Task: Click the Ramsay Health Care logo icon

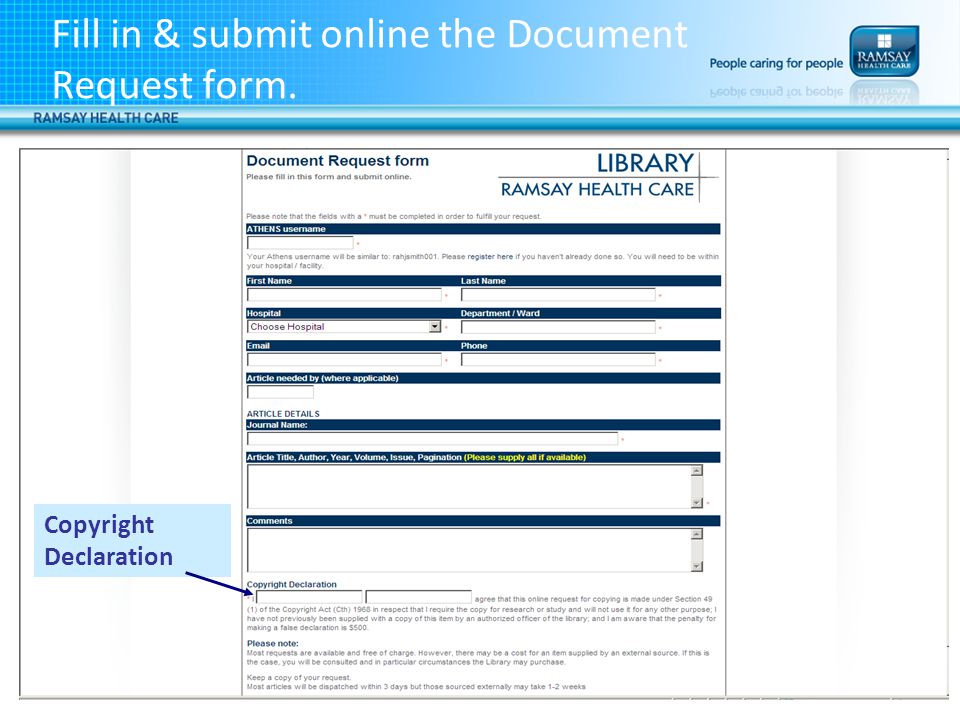Action: click(884, 51)
